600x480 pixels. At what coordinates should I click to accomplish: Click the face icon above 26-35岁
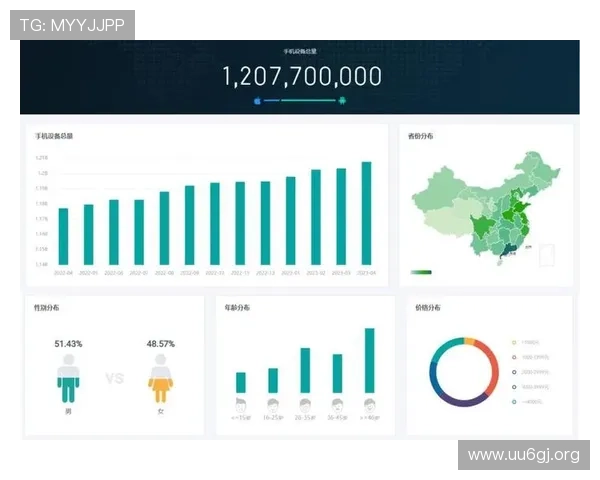(x=305, y=404)
